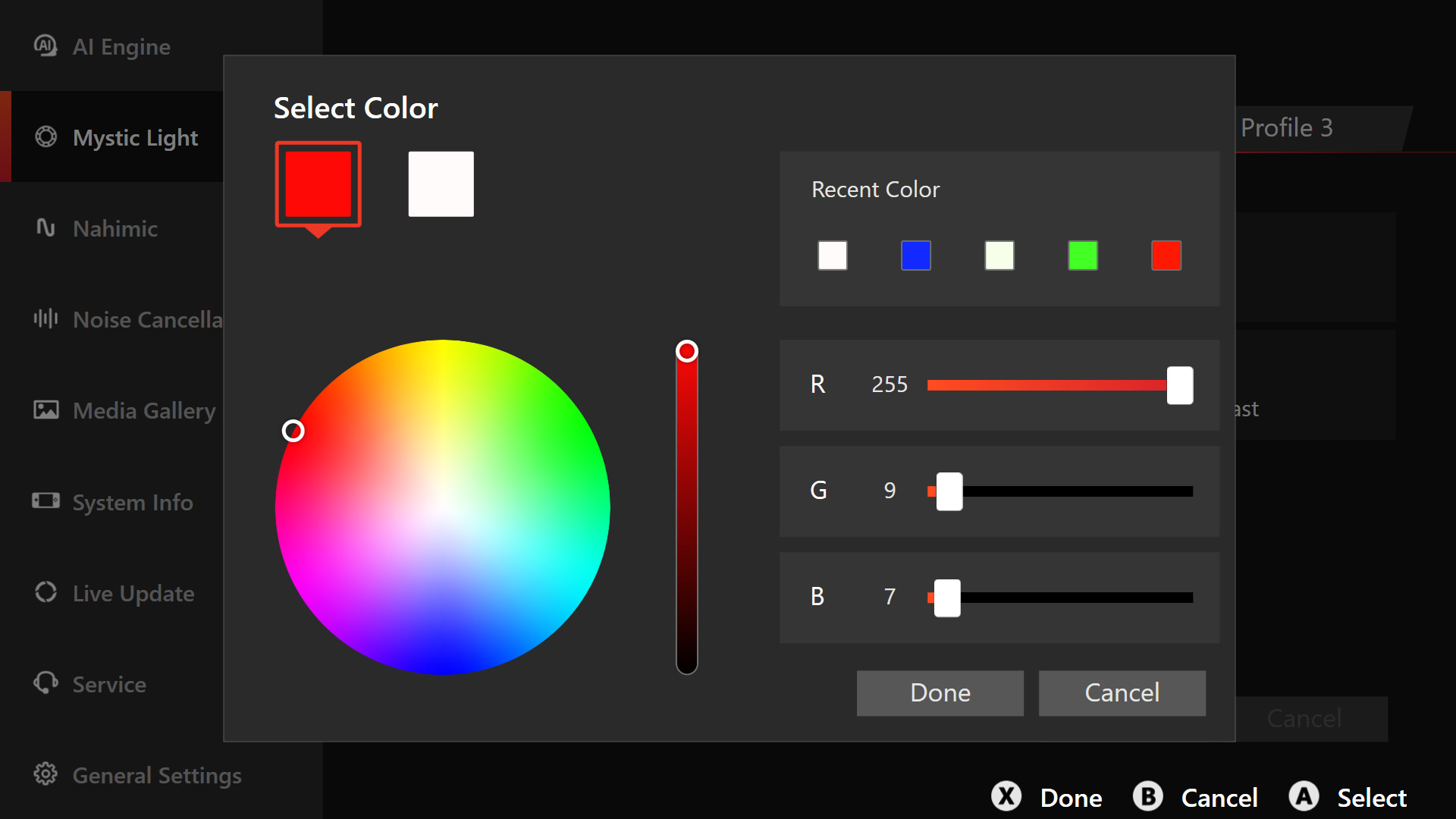Click the Recent Color heading
Viewport: 1456px width, 819px height.
click(x=876, y=190)
